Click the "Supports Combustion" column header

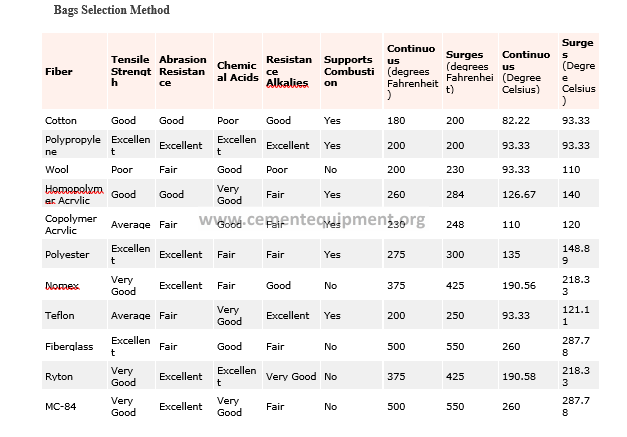tap(348, 72)
